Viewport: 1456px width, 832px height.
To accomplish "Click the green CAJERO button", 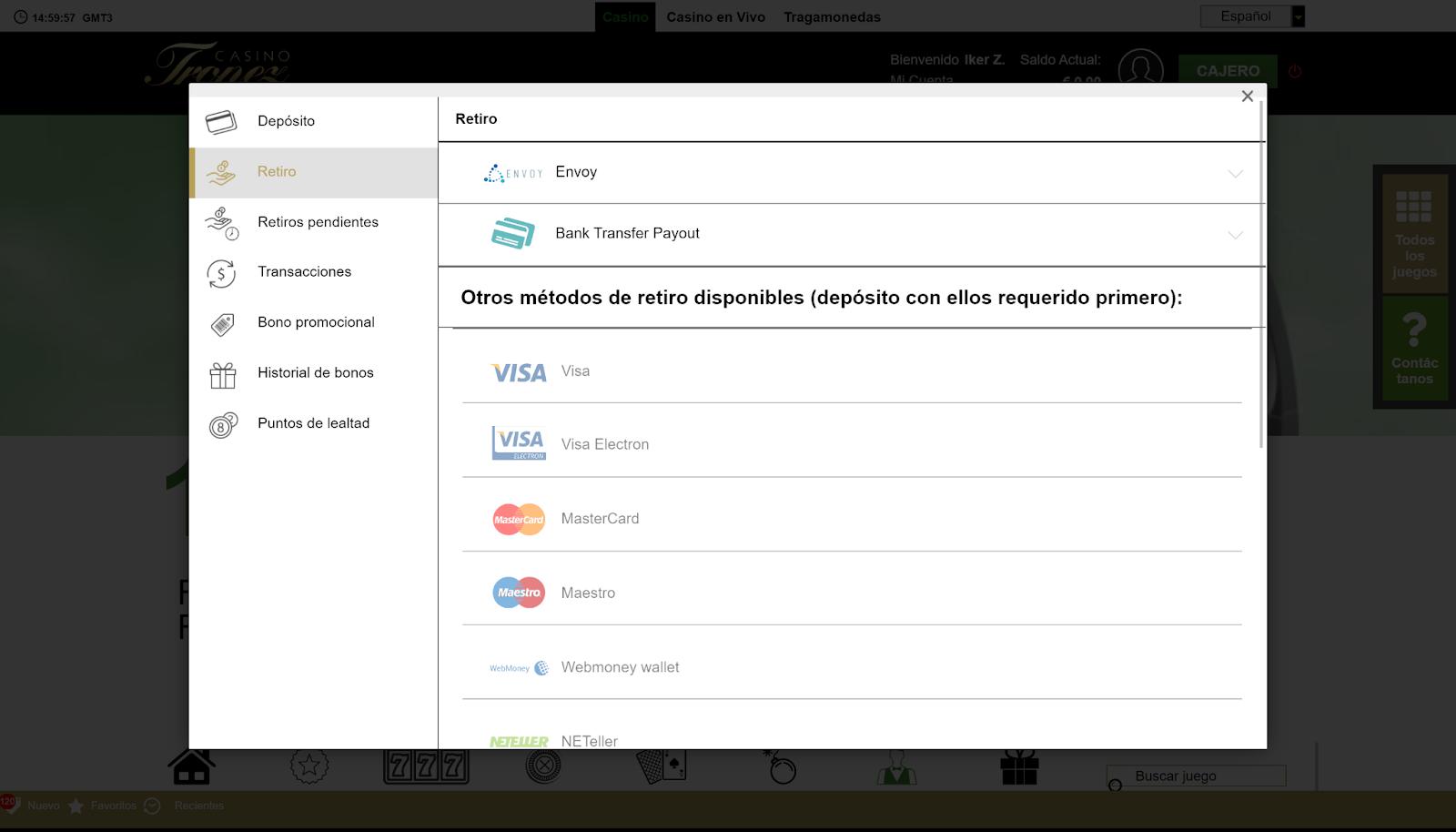I will (x=1228, y=71).
